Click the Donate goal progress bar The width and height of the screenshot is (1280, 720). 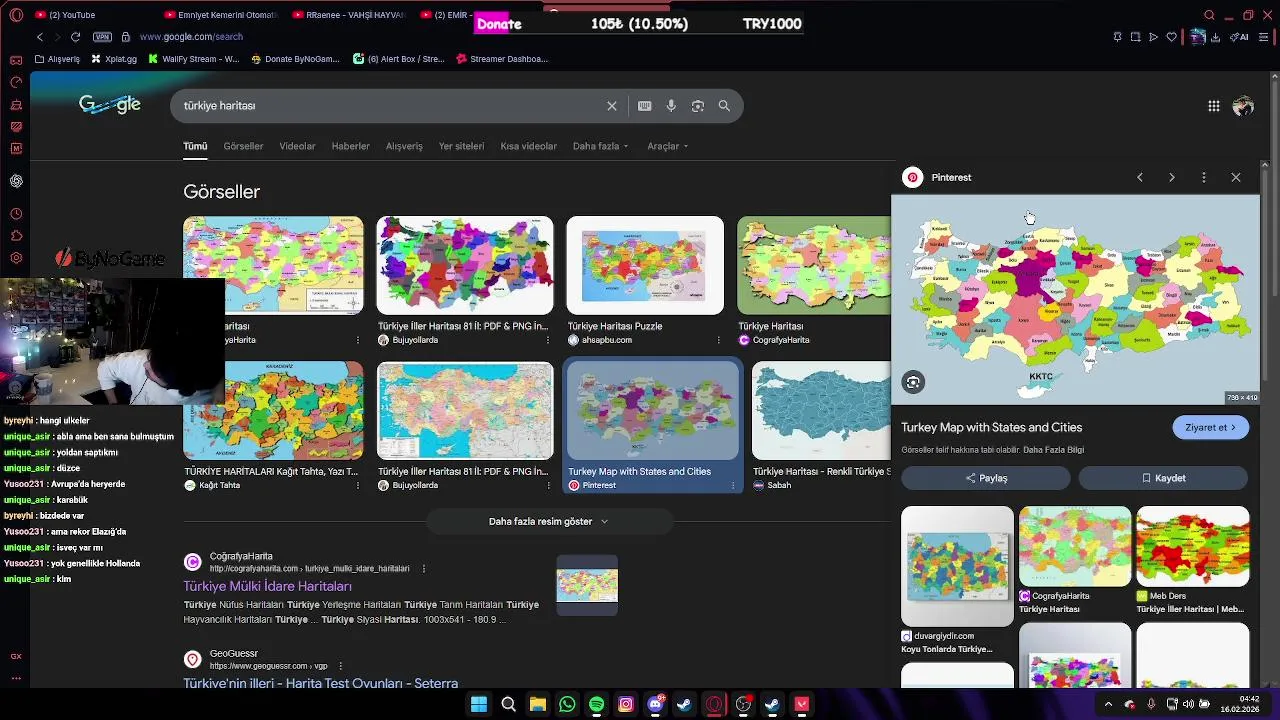(639, 24)
